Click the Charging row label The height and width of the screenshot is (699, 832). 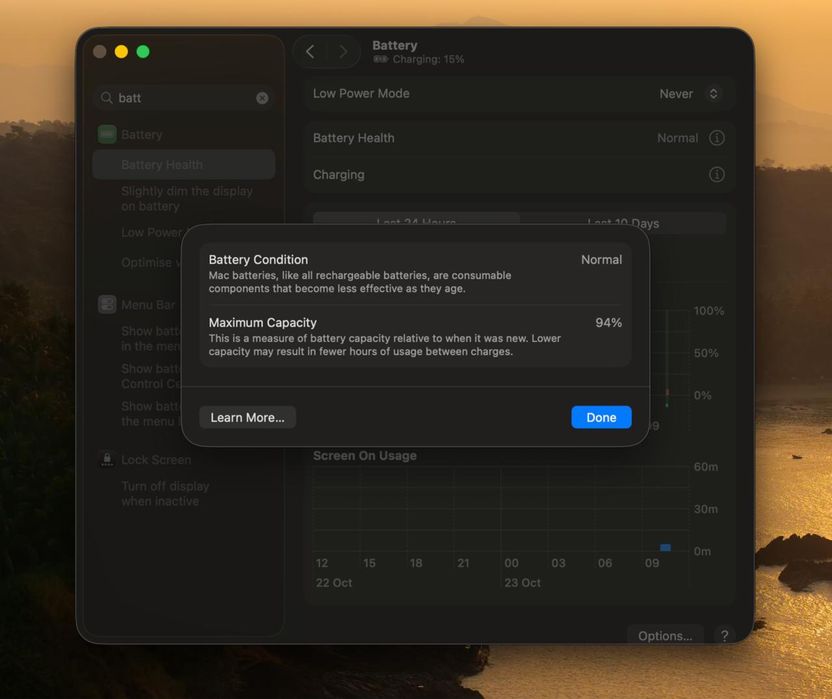click(339, 175)
